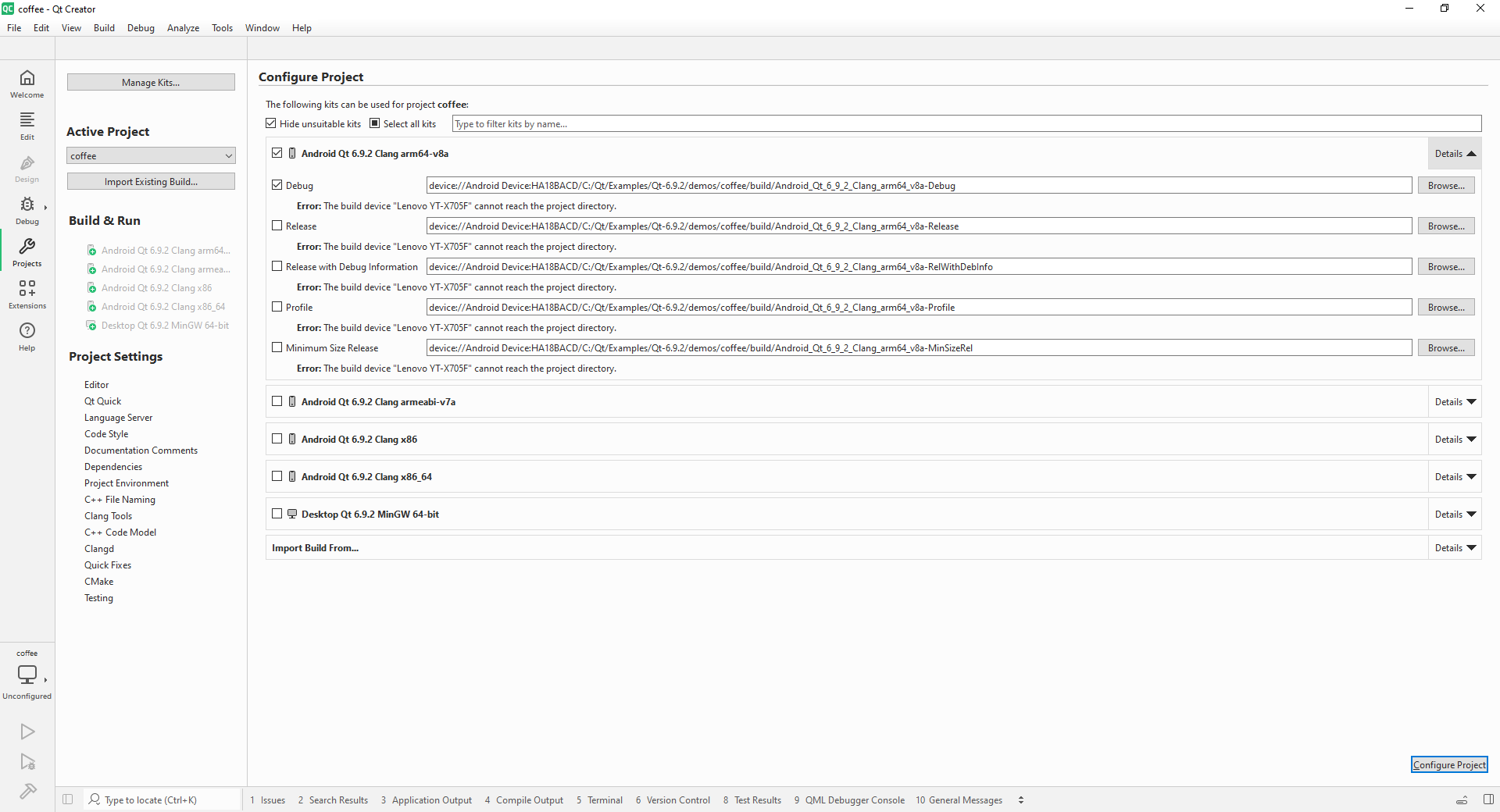Image resolution: width=1500 pixels, height=812 pixels.
Task: Expand Details for Android armeabi-v7a kit
Action: [x=1455, y=402]
